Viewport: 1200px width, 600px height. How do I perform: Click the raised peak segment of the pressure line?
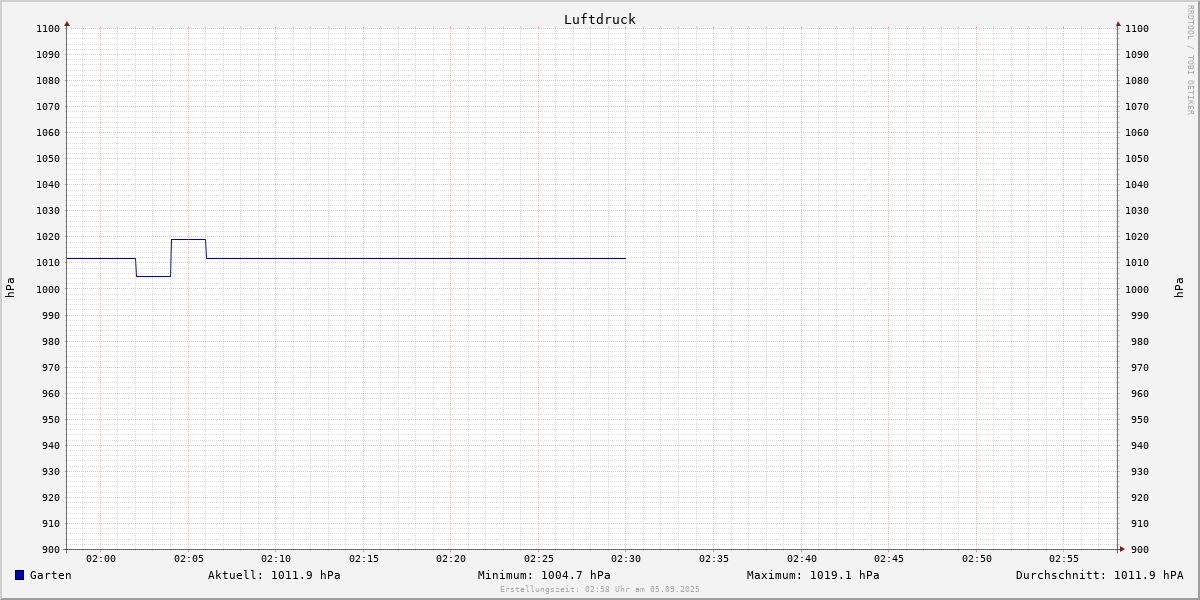(188, 239)
